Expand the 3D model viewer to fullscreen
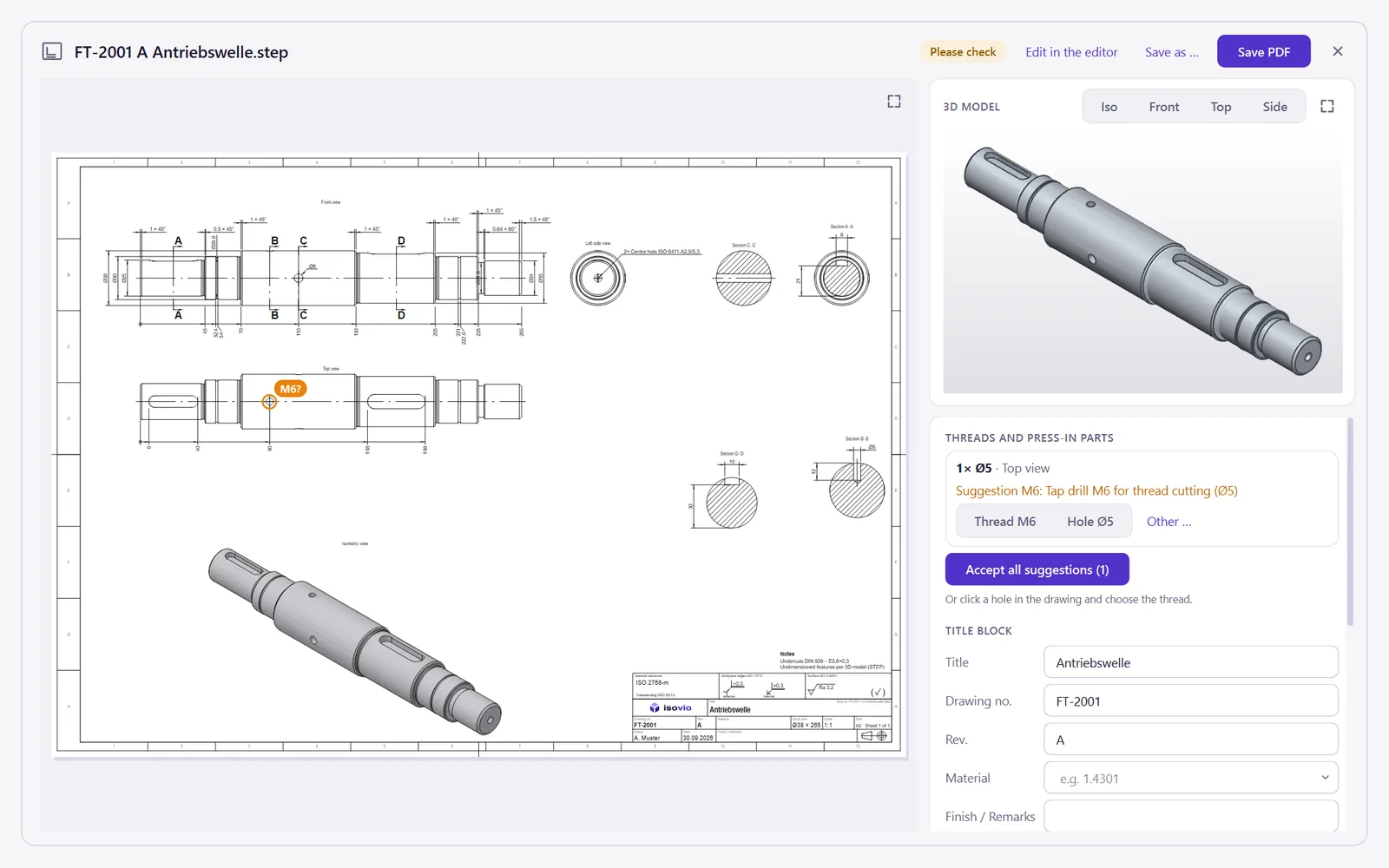1389x868 pixels. click(1327, 106)
